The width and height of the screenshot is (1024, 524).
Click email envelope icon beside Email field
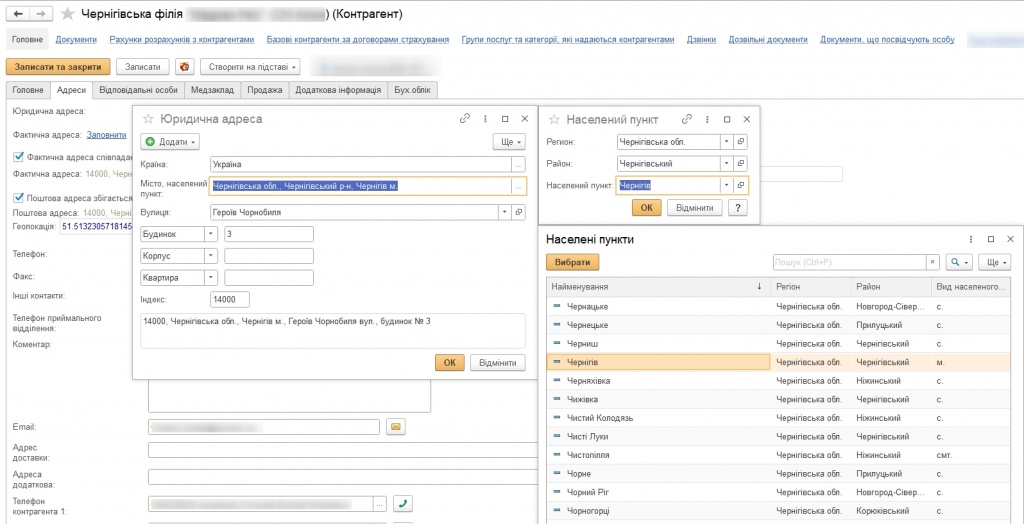395,427
